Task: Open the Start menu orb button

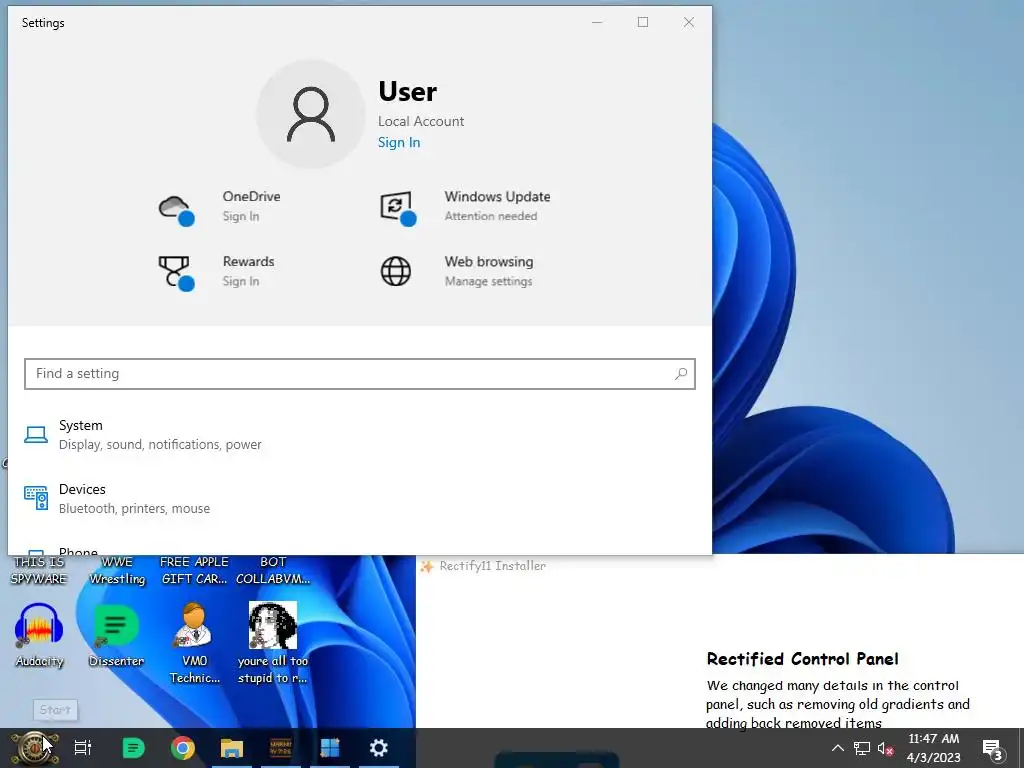Action: pos(34,748)
